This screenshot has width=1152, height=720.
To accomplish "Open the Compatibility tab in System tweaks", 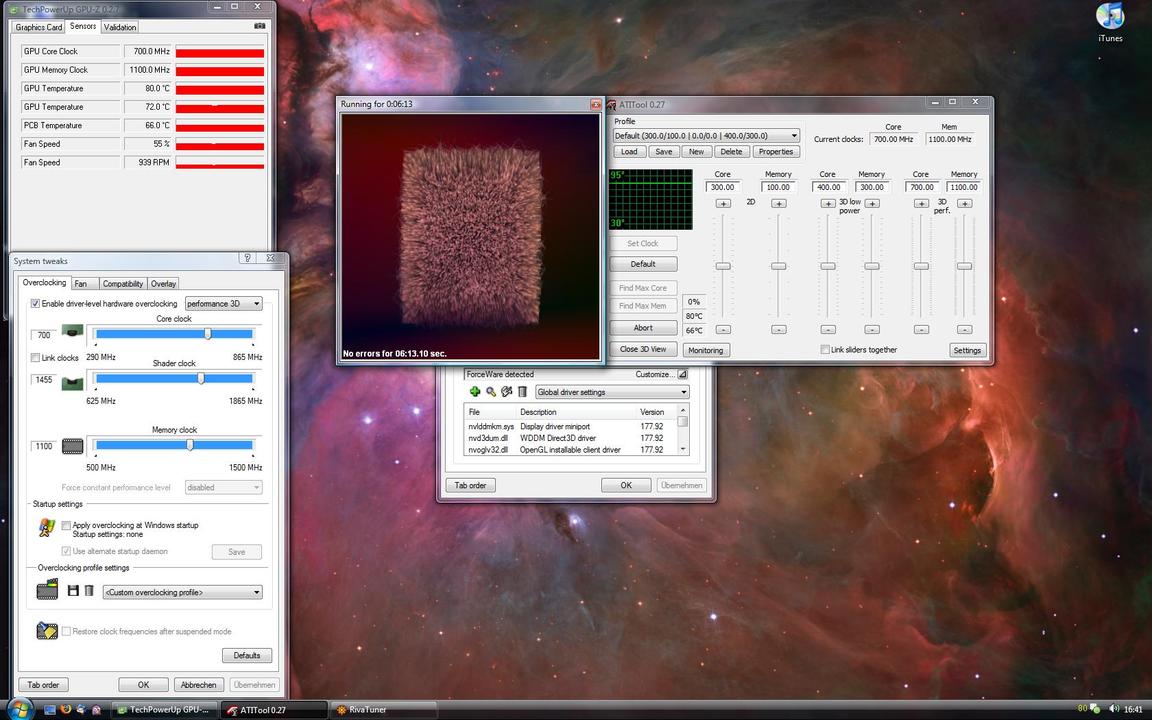I will coord(123,284).
